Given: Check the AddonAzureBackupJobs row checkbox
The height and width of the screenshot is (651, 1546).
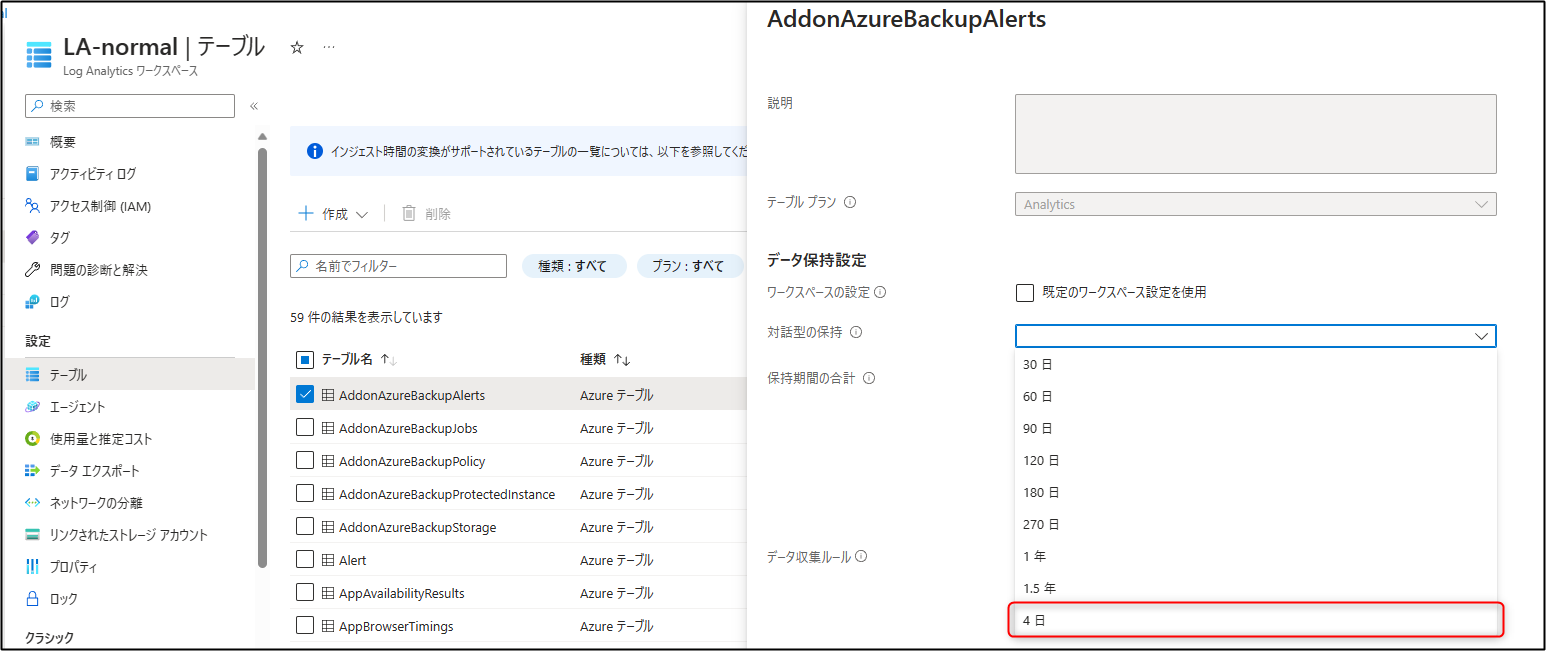Looking at the screenshot, I should coord(306,428).
